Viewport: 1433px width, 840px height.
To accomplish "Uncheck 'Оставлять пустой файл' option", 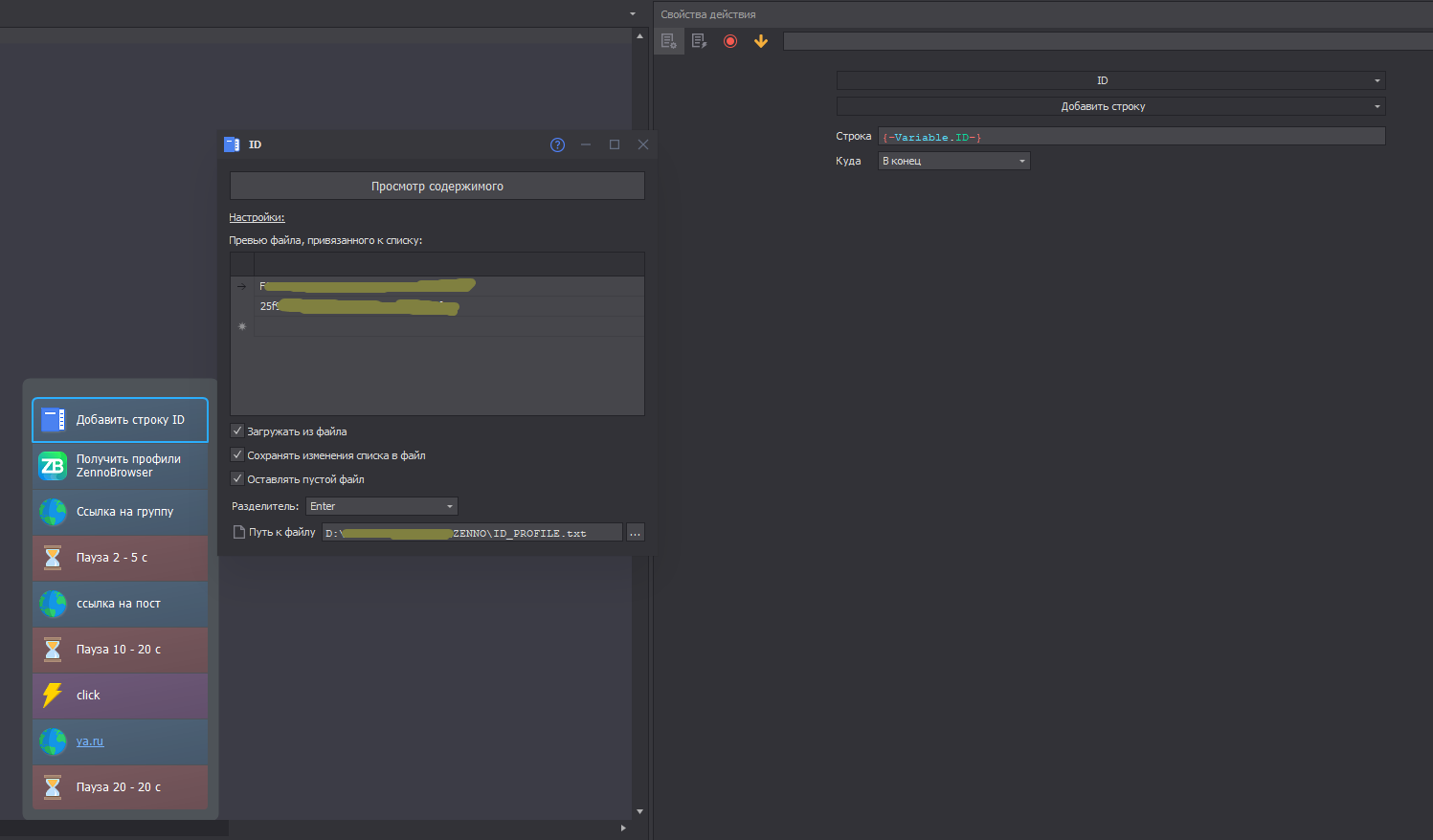I will tap(237, 479).
